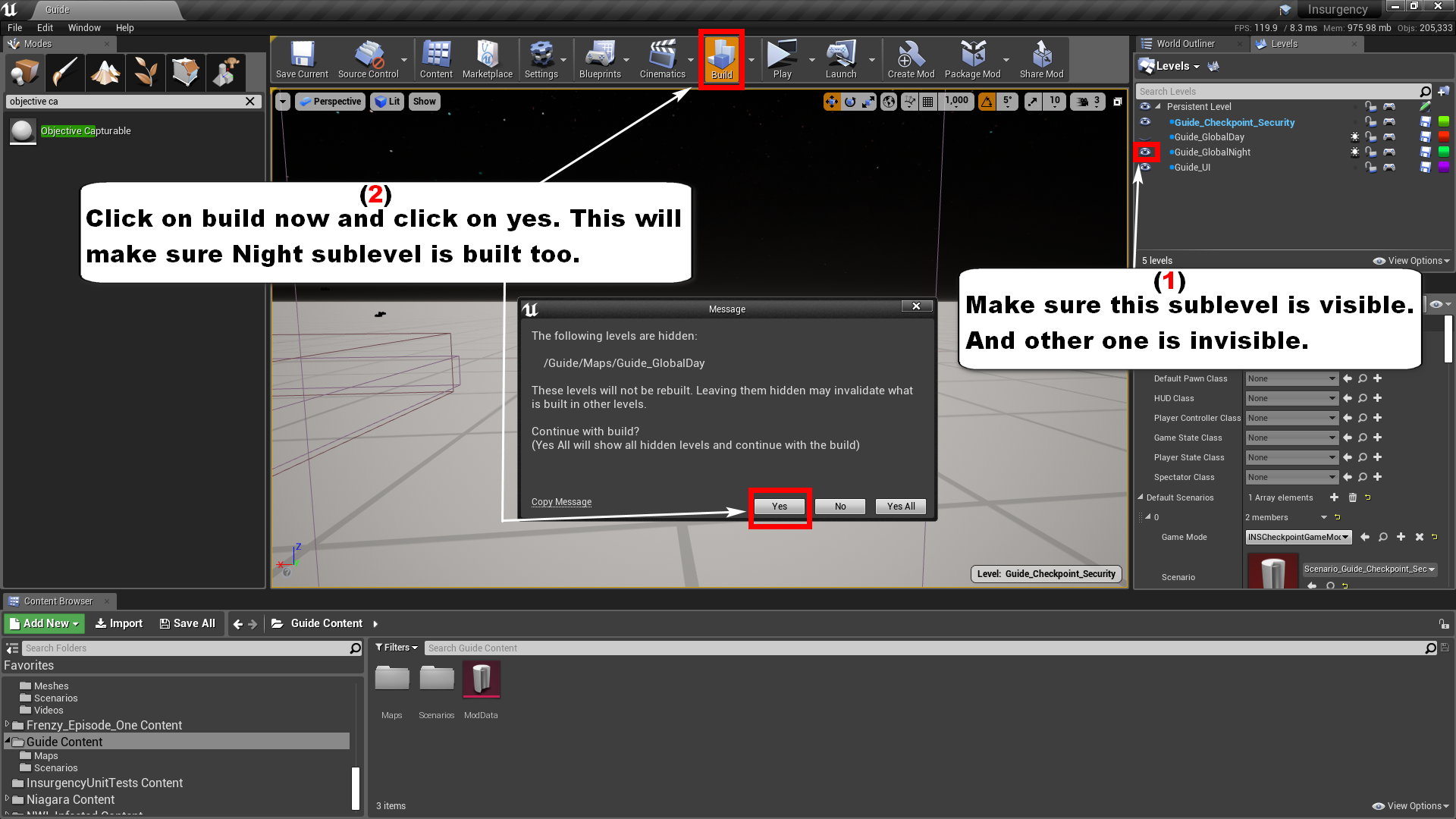Click the green color swatch for Guide_GlobalNight
This screenshot has width=1456, height=819.
pos(1444,152)
